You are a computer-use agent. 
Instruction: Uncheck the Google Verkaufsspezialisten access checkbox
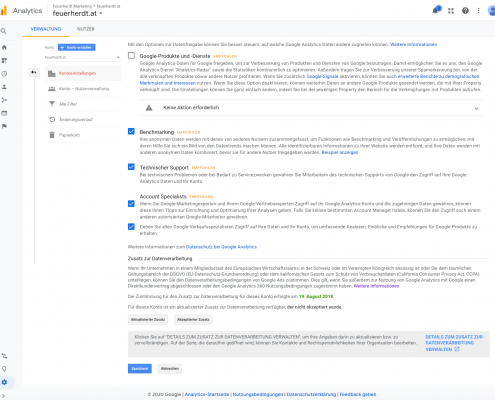pyautogui.click(x=131, y=227)
